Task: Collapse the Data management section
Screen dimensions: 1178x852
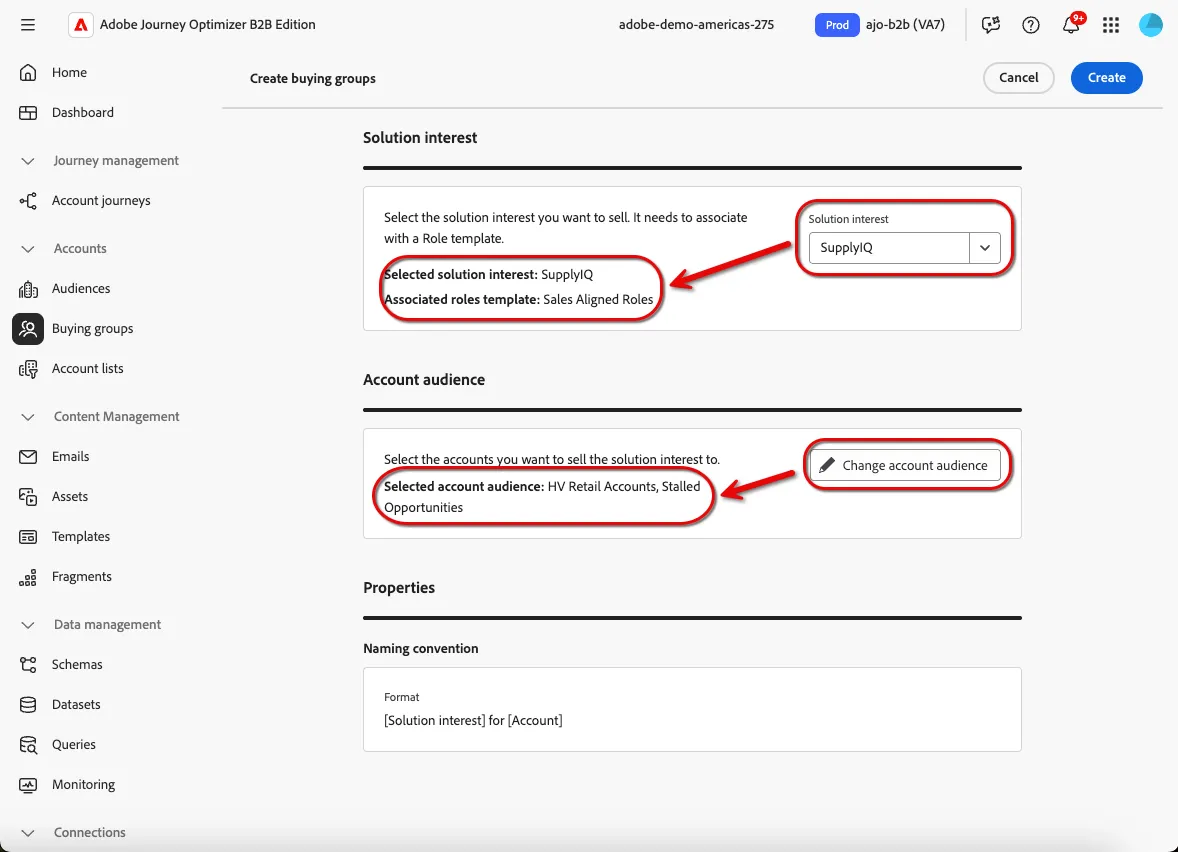Action: pos(28,625)
